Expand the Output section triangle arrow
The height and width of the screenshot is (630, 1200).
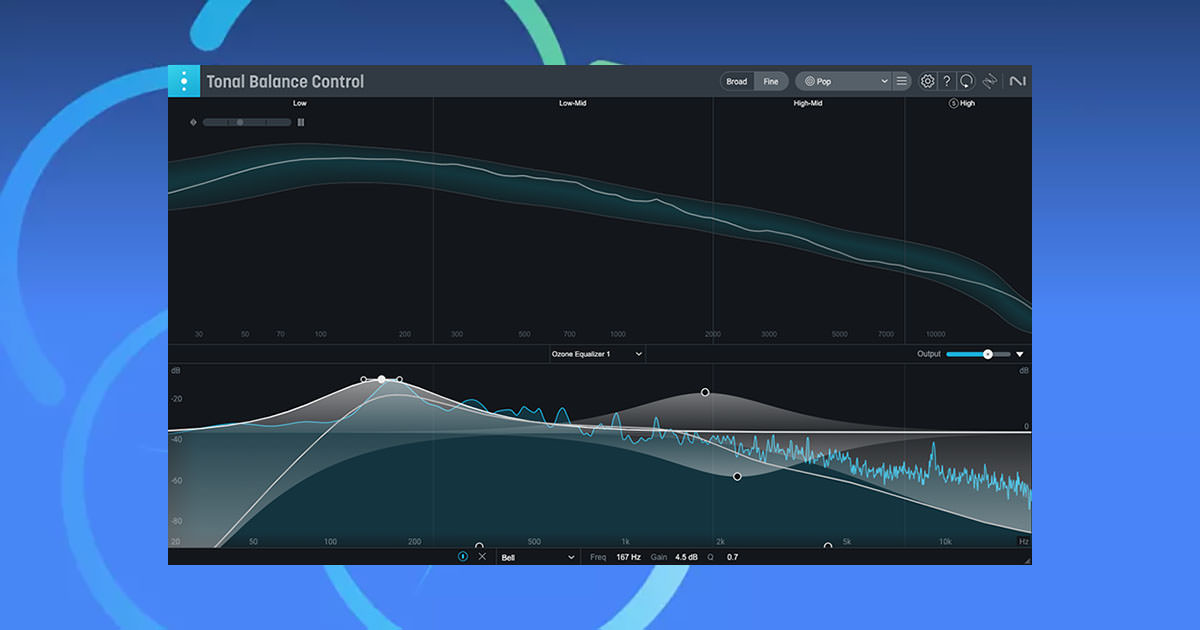pyautogui.click(x=1020, y=354)
